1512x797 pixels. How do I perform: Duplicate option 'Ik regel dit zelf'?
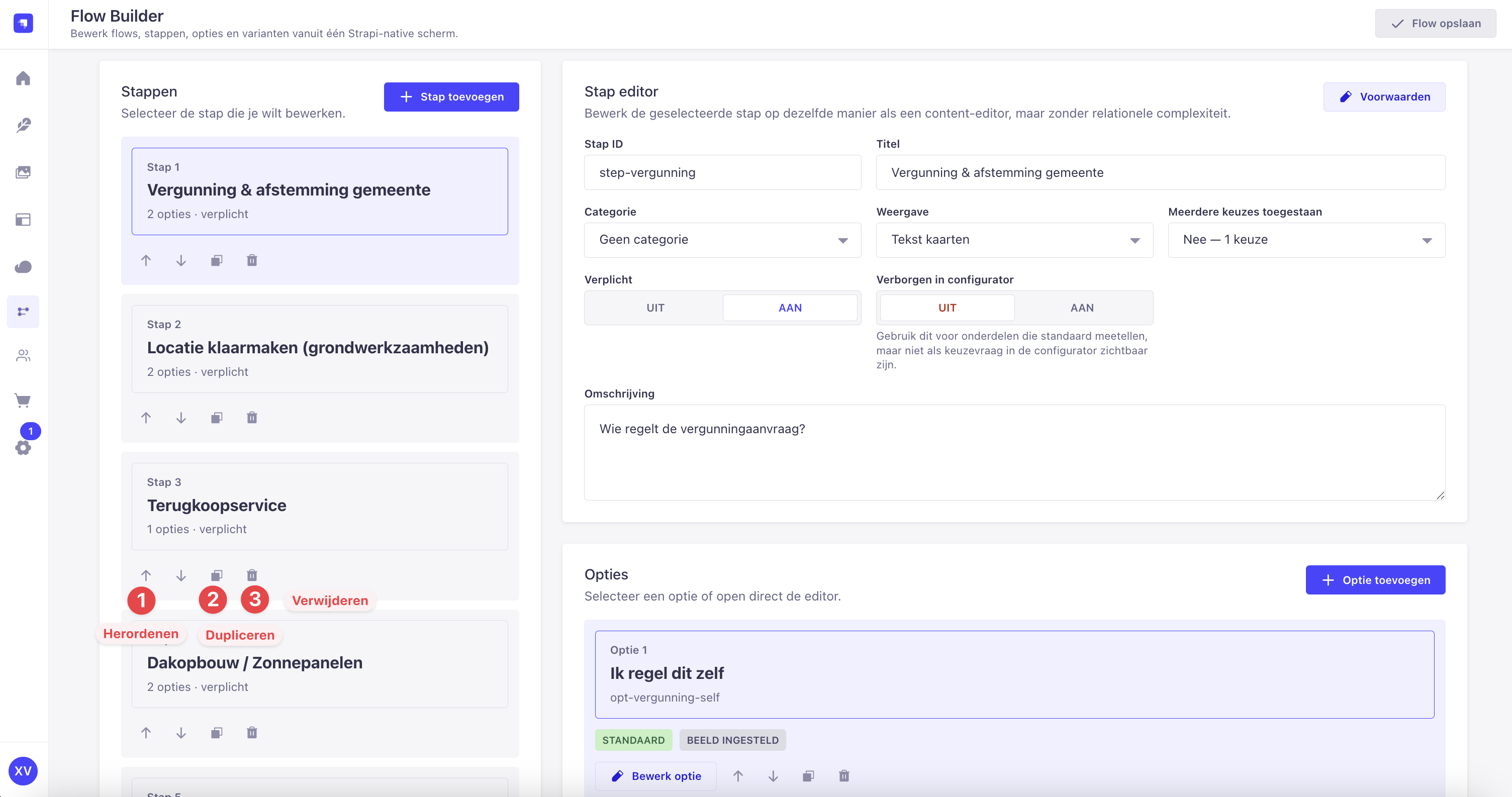(x=809, y=776)
